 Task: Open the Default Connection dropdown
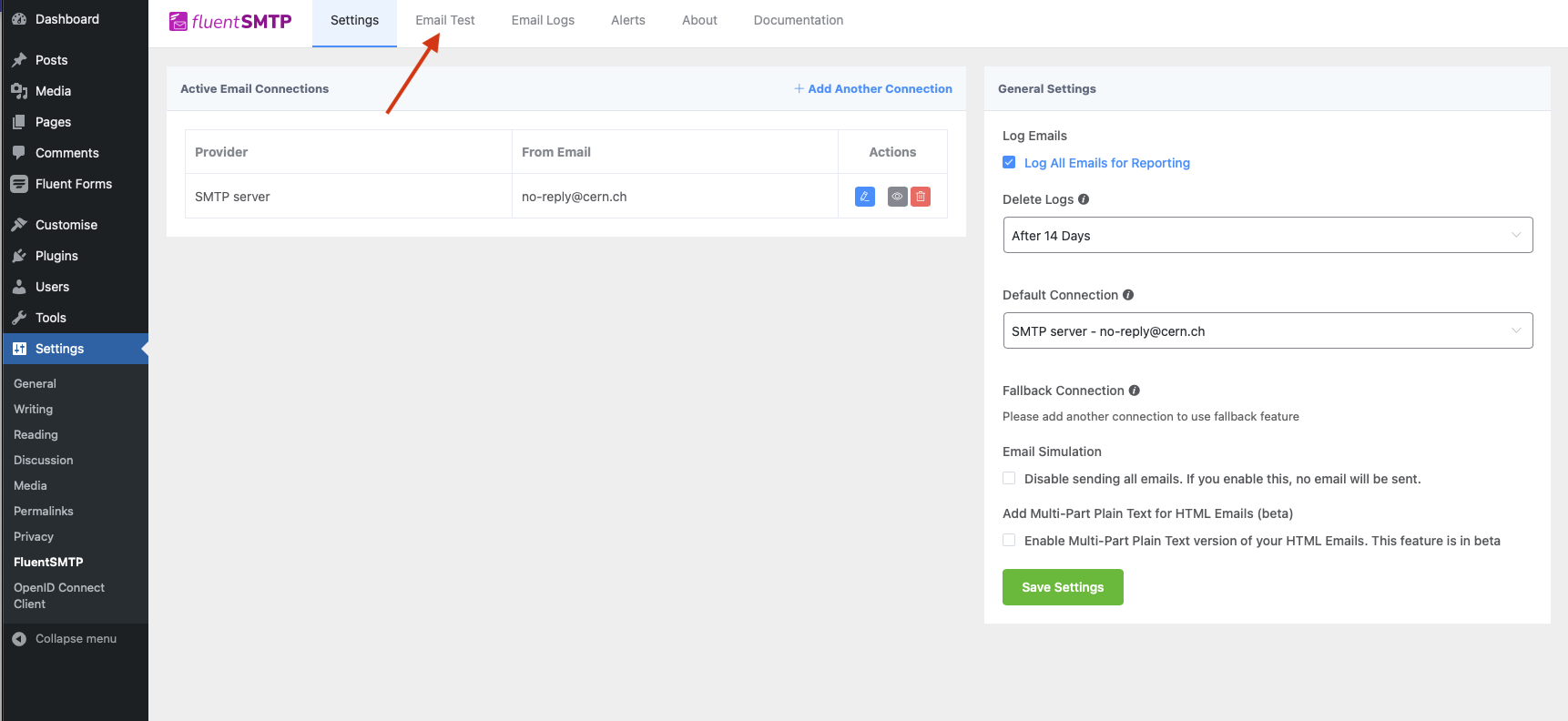click(1268, 330)
